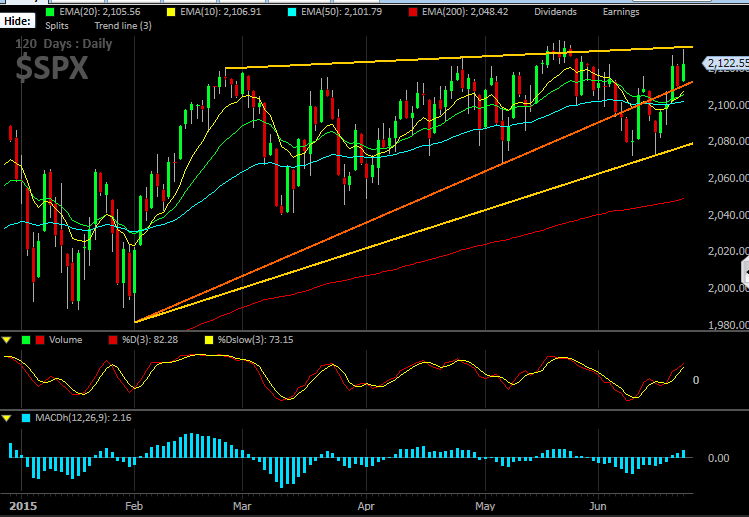Click the Feb label on the time axis
The image size is (749, 517).
pos(134,506)
